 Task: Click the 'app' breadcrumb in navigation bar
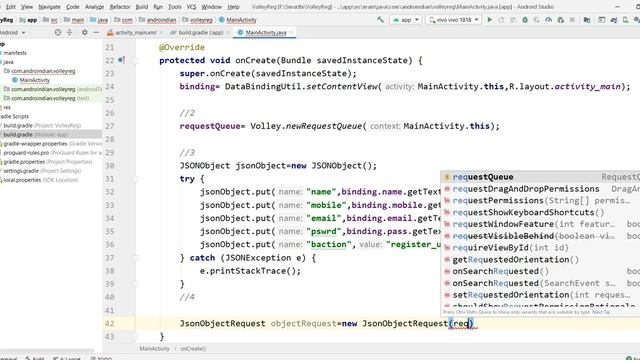coord(28,20)
